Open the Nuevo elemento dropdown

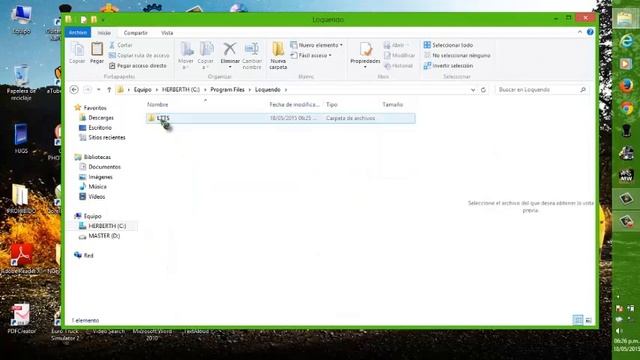(316, 45)
